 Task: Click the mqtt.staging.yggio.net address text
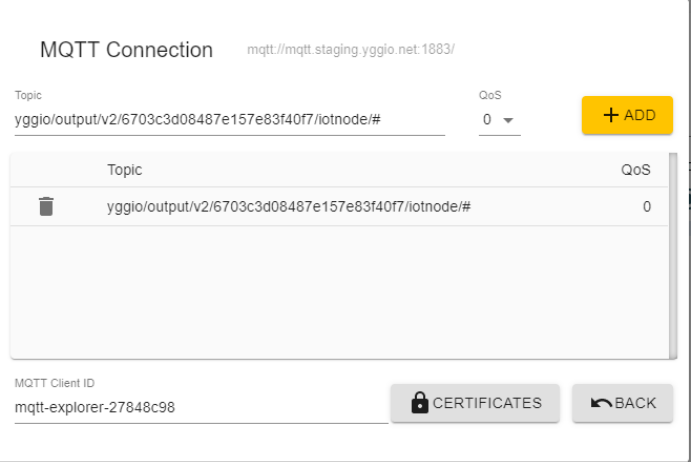351,50
